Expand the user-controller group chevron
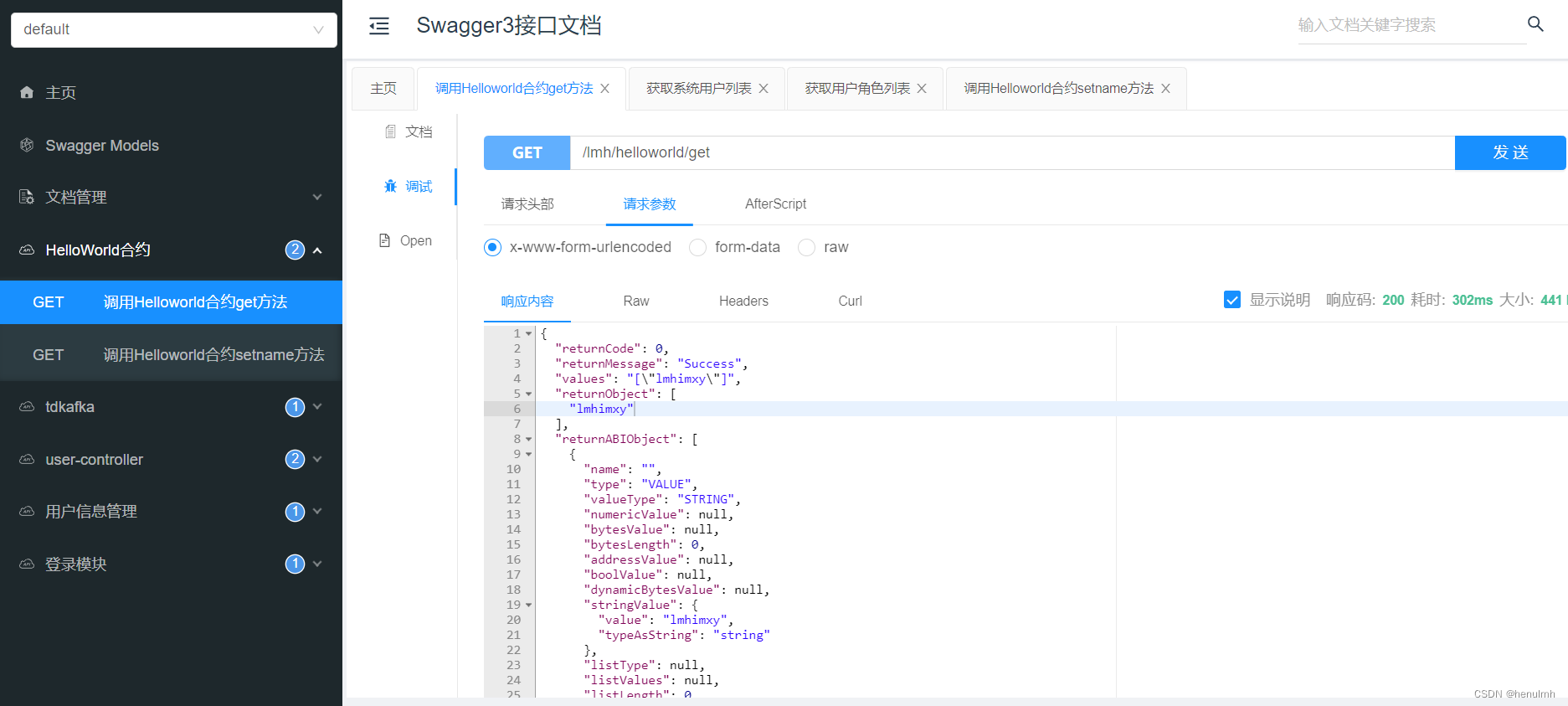This screenshot has width=1568, height=706. click(x=317, y=459)
